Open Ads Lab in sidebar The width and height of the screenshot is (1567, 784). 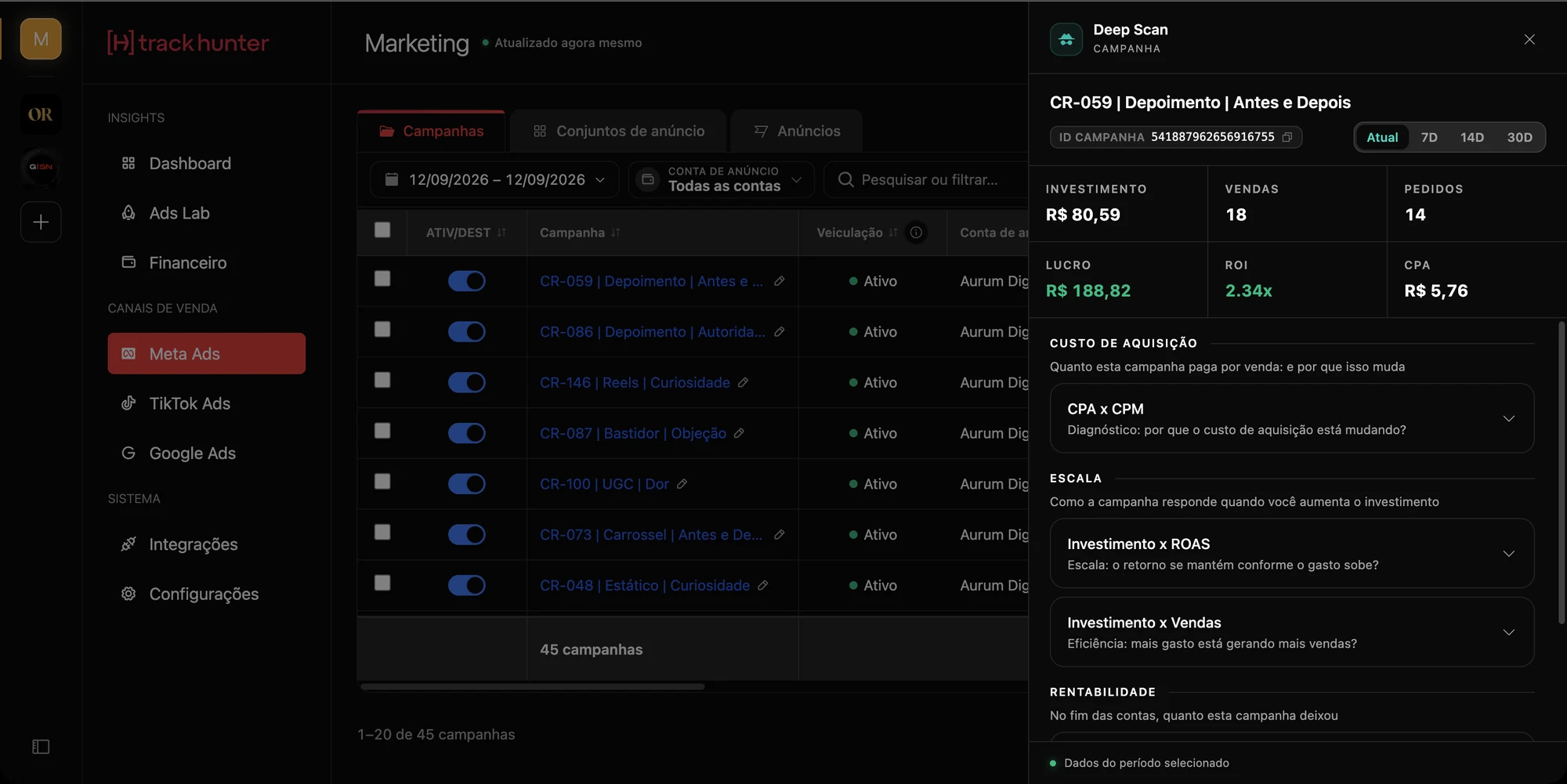[206, 213]
